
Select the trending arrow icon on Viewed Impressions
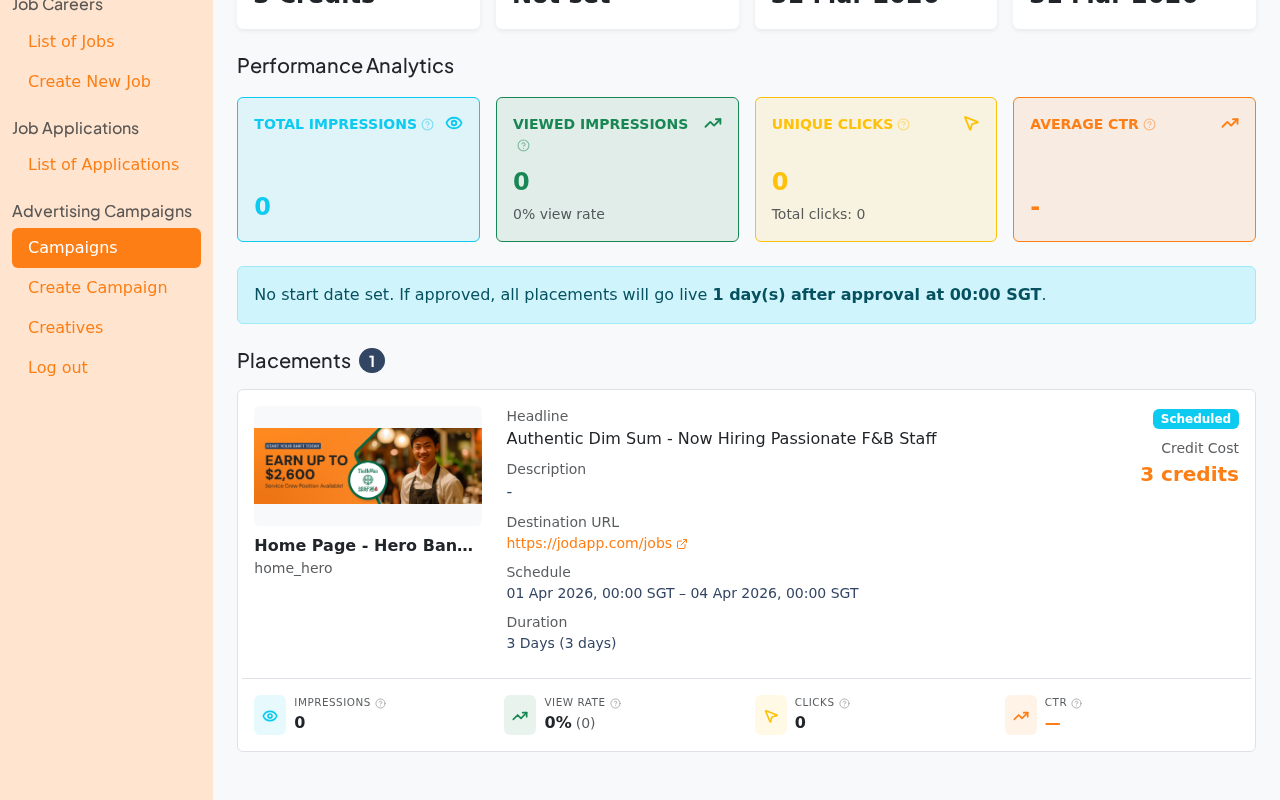712,121
